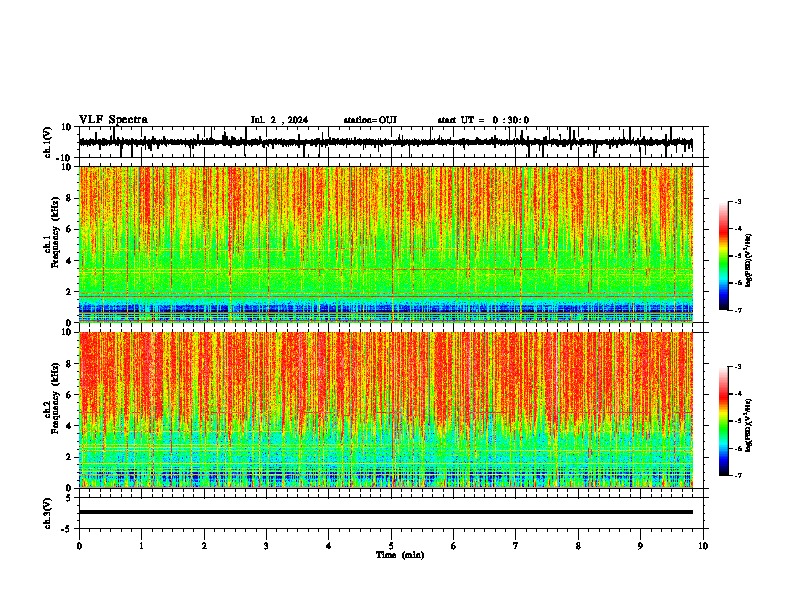The height and width of the screenshot is (612, 792).
Task: Click time axis tick label "2"
Action: [x=204, y=546]
